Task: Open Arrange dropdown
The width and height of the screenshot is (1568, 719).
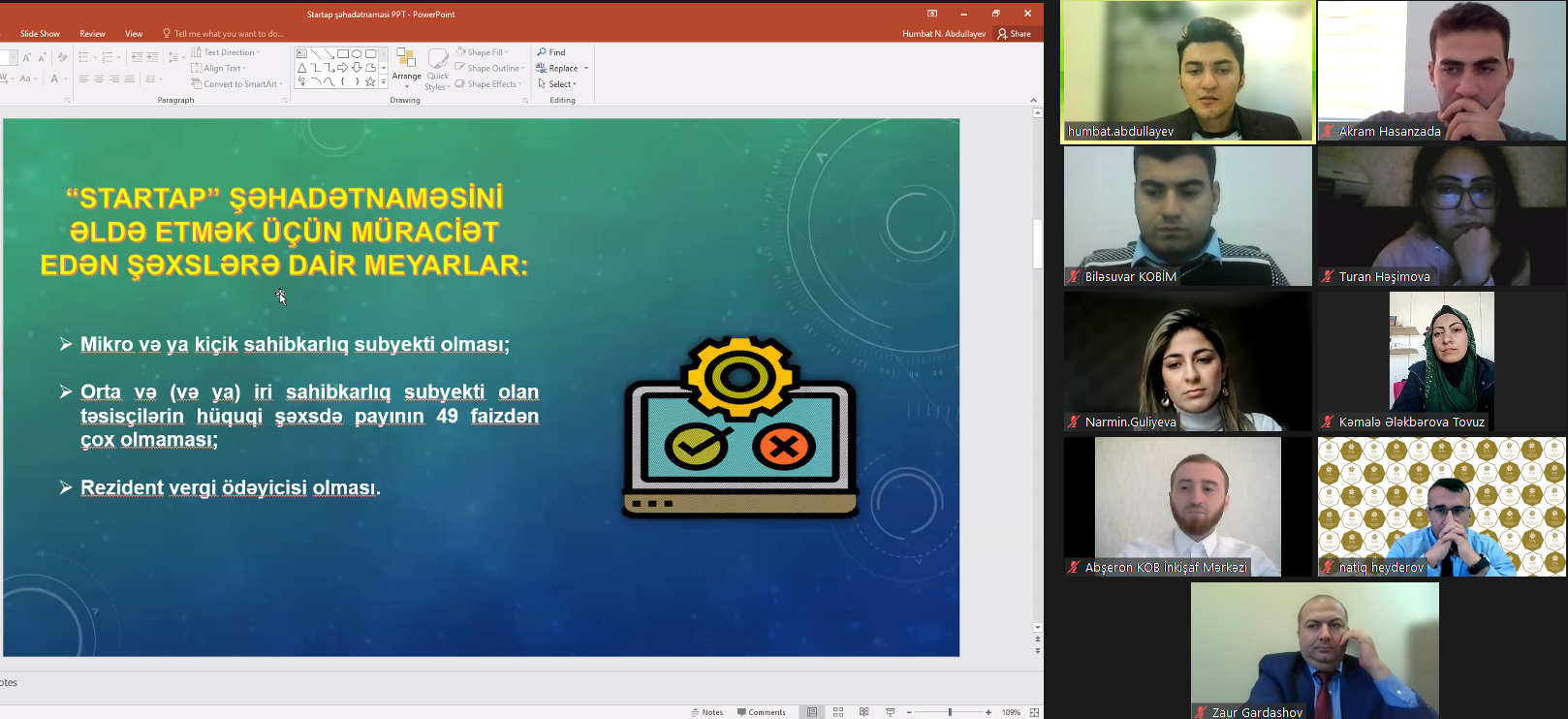Action: coord(406,70)
